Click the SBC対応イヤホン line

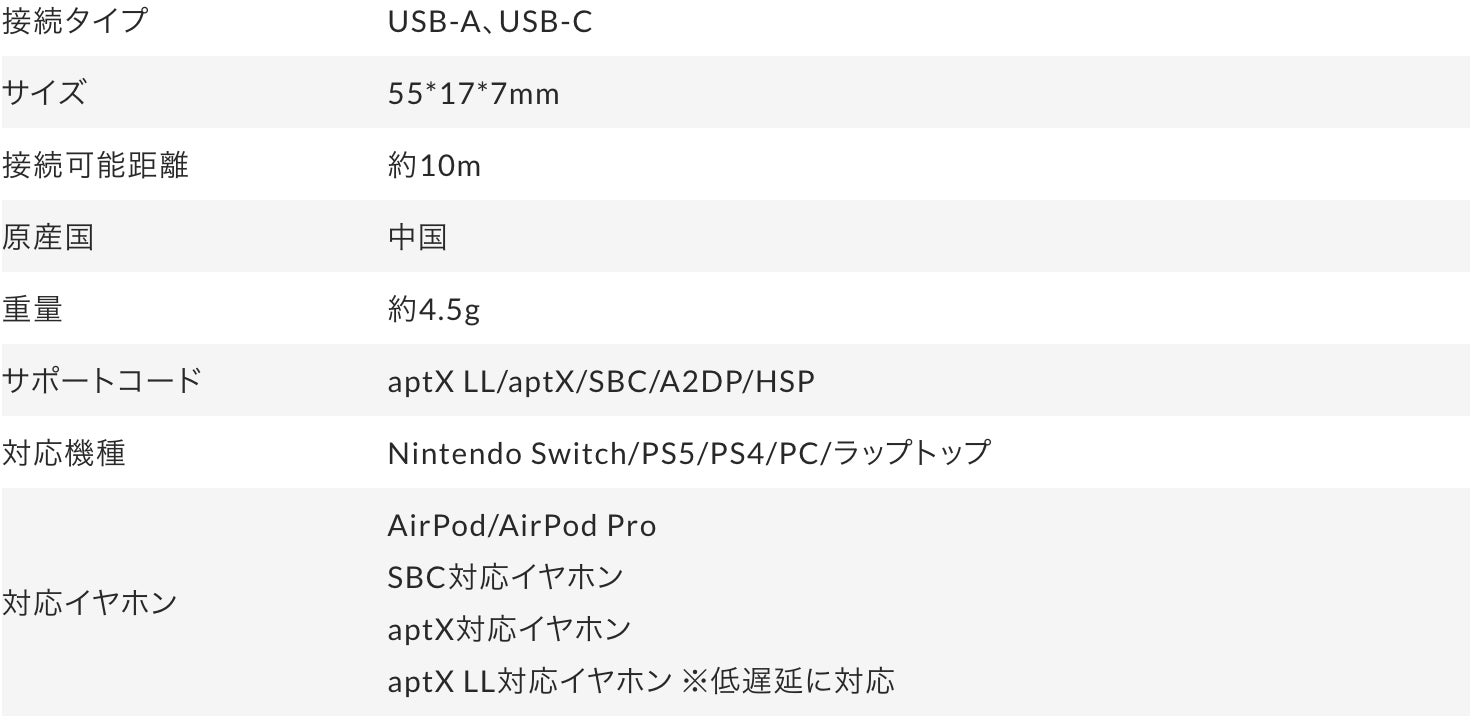[505, 577]
